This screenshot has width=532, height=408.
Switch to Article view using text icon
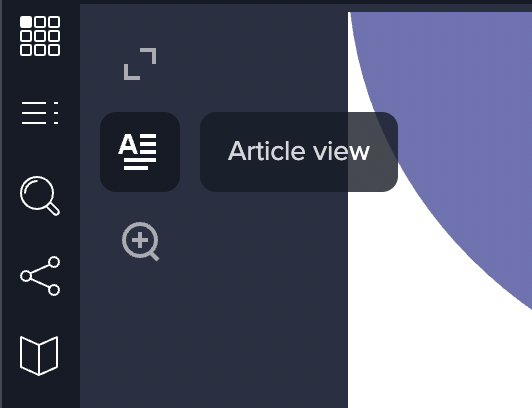coord(140,152)
